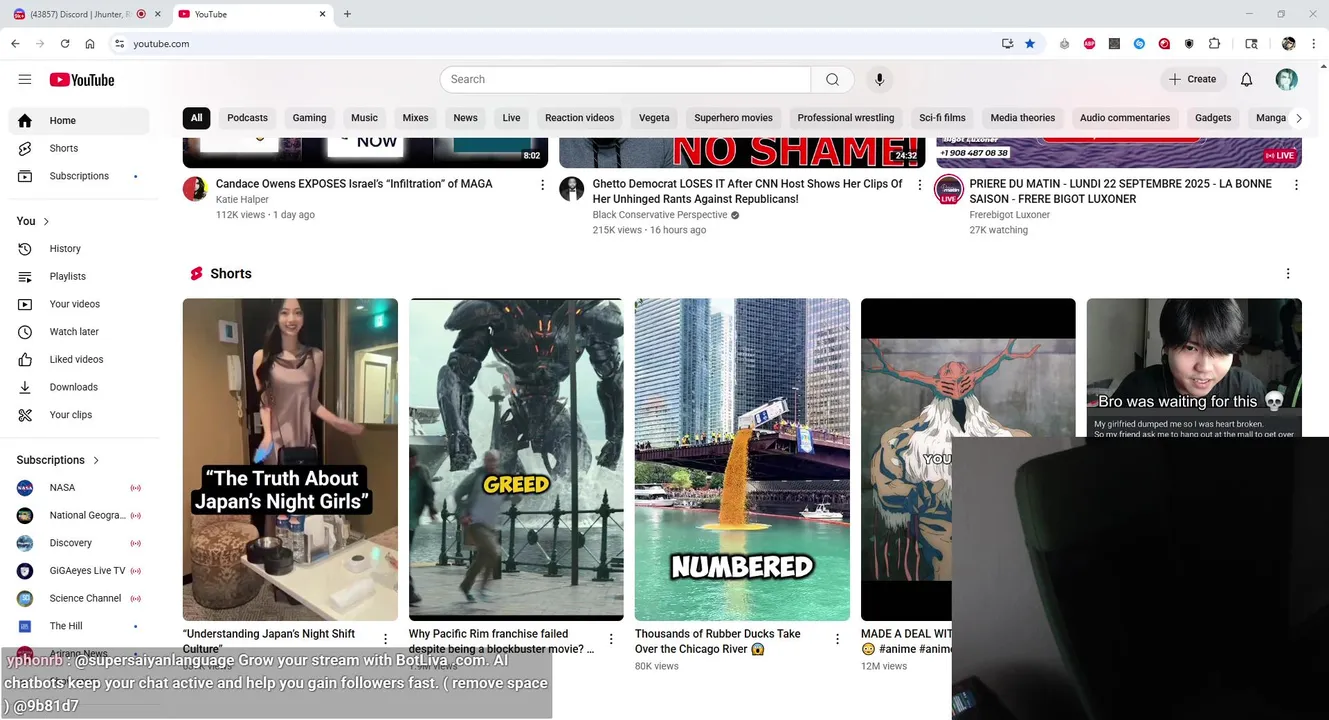Start voice search with microphone icon
This screenshot has width=1329, height=720.
(x=879, y=79)
